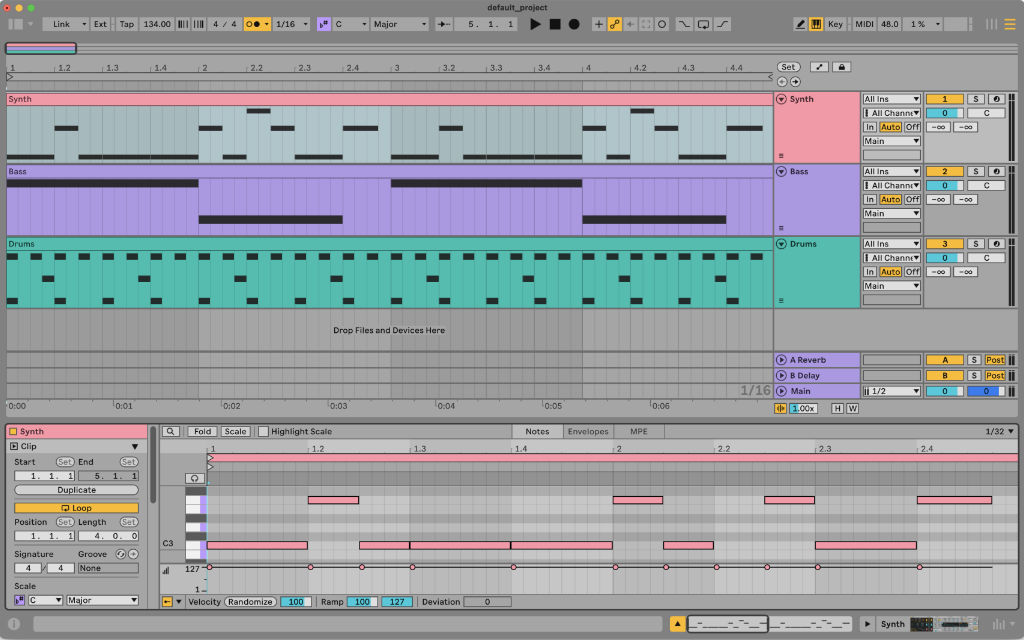Viewport: 1024px width, 640px height.
Task: Click the Arrangement Record button
Action: [573, 24]
